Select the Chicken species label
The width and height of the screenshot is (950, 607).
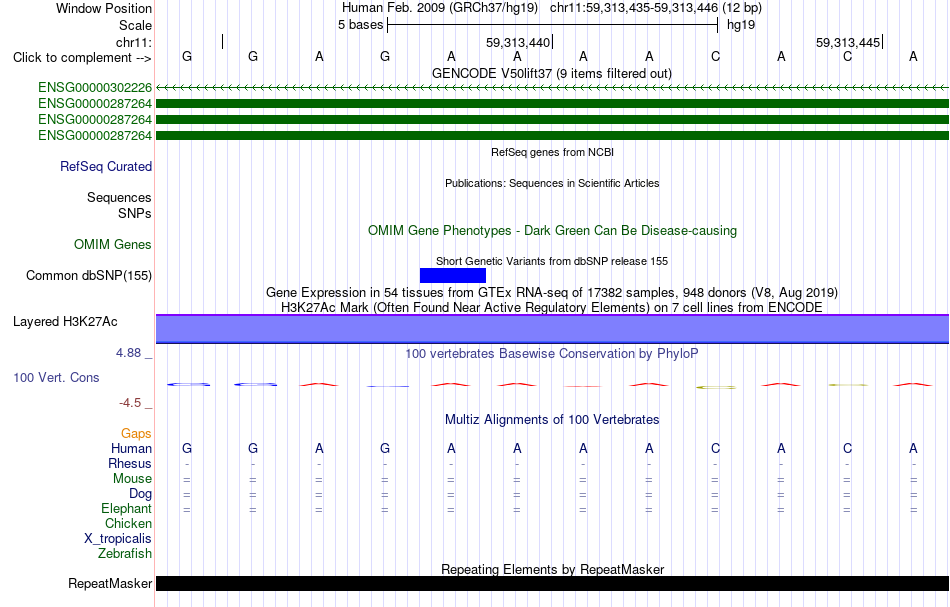click(128, 523)
